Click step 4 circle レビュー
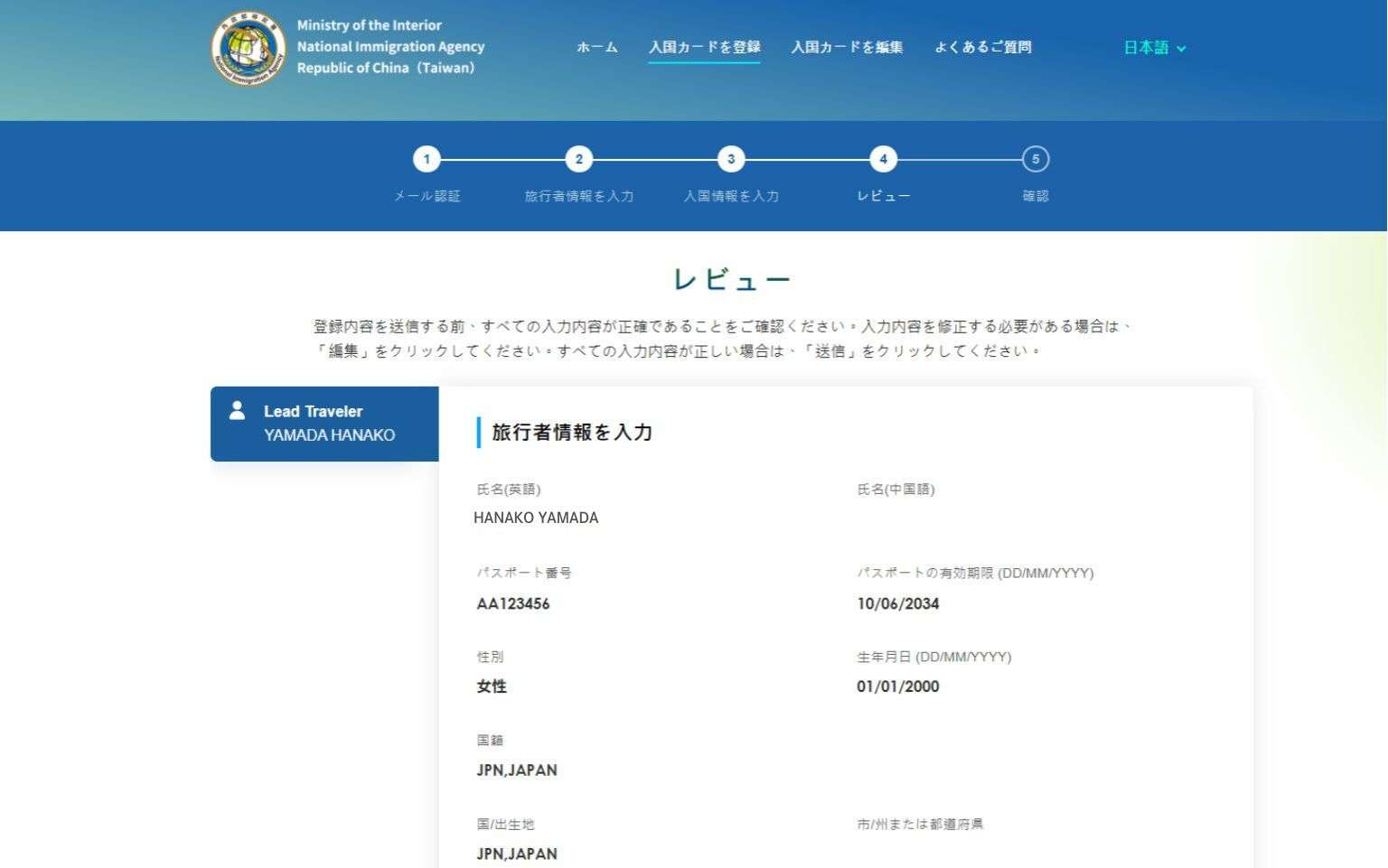This screenshot has width=1388, height=868. click(883, 160)
